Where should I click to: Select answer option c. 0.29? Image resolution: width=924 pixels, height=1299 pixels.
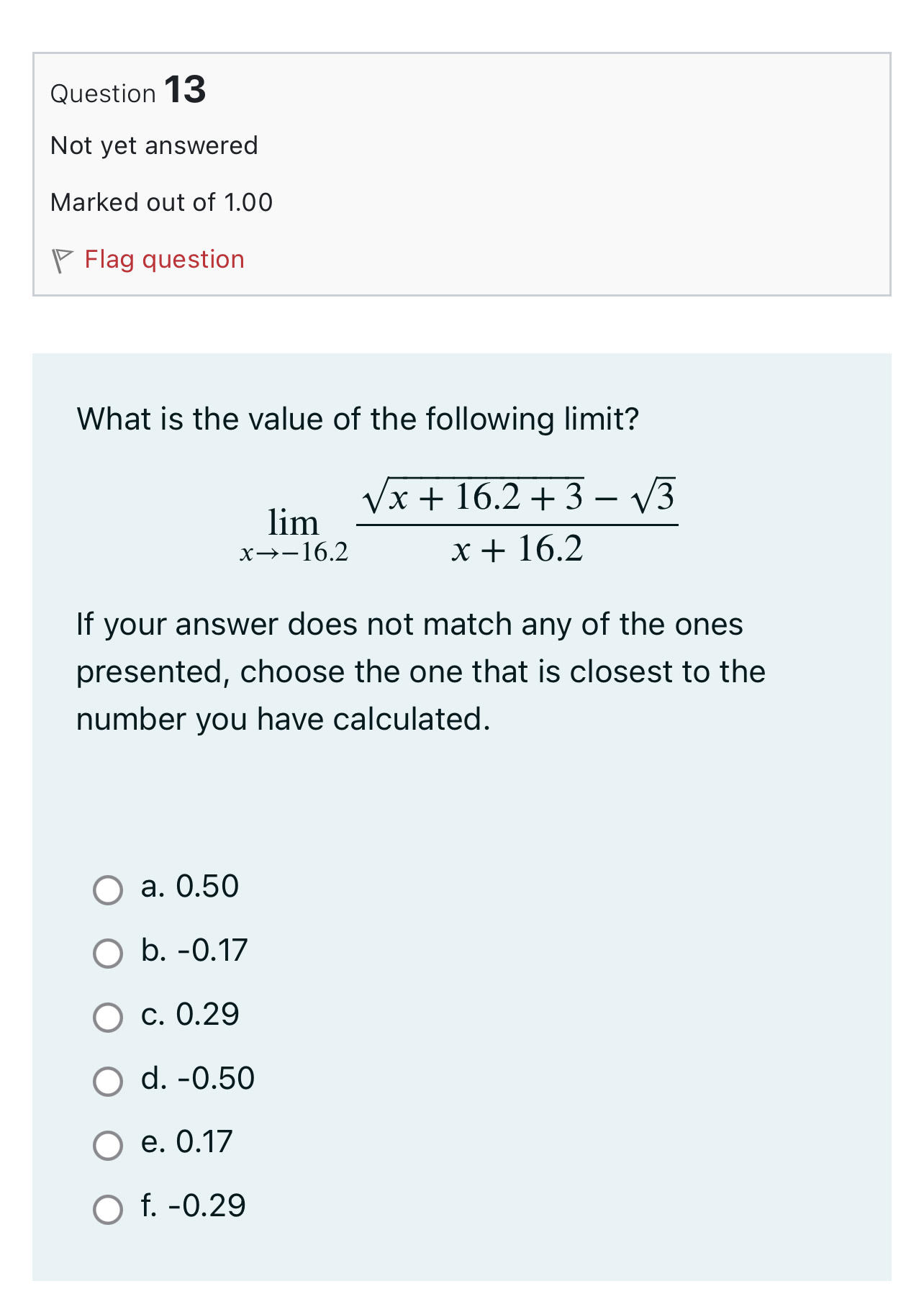[108, 1016]
